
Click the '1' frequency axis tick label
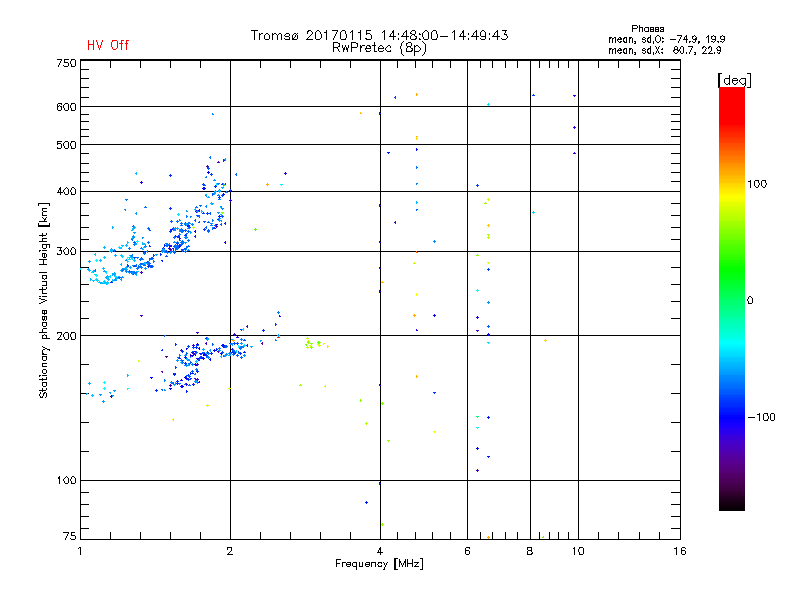click(x=80, y=551)
